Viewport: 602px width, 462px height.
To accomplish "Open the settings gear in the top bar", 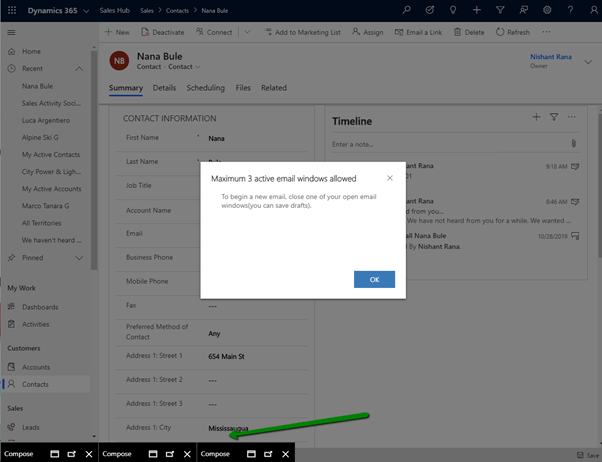I will coord(547,9).
